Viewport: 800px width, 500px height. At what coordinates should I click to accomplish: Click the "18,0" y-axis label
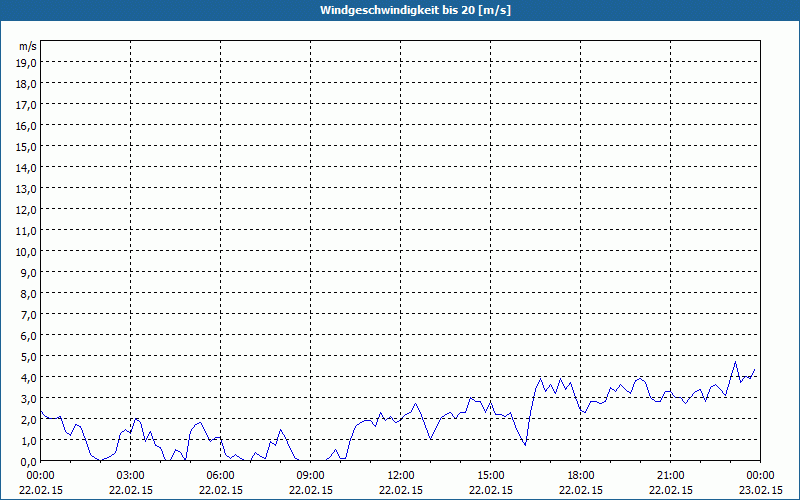pyautogui.click(x=27, y=84)
